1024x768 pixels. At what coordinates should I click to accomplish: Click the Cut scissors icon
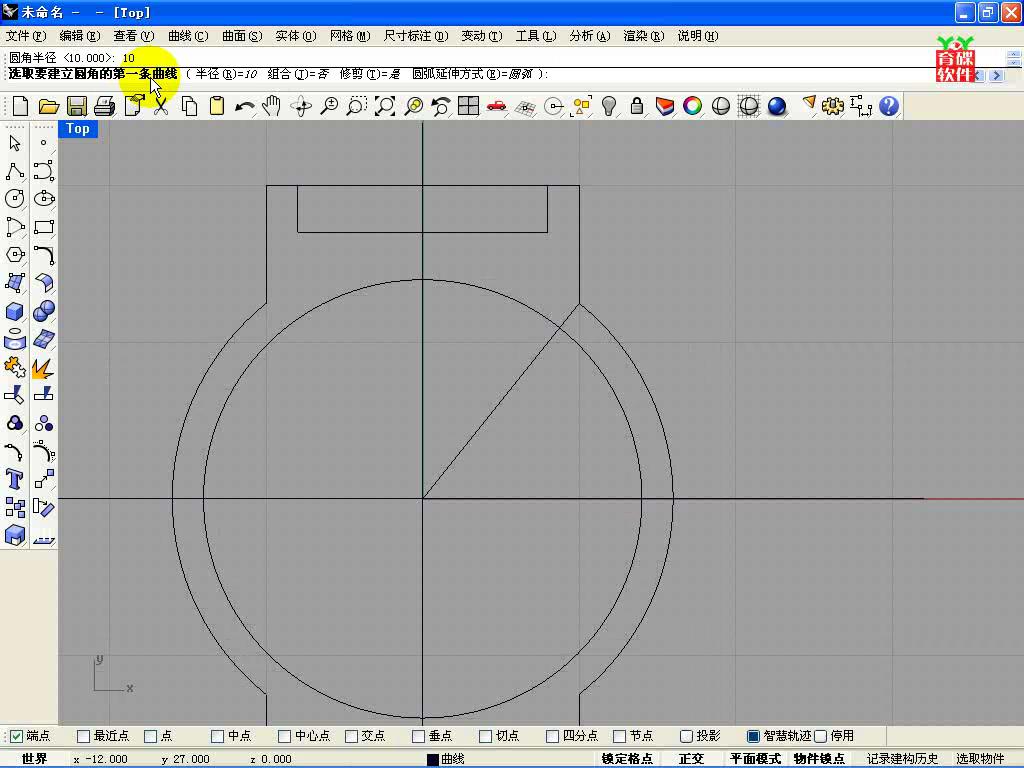coord(161,106)
